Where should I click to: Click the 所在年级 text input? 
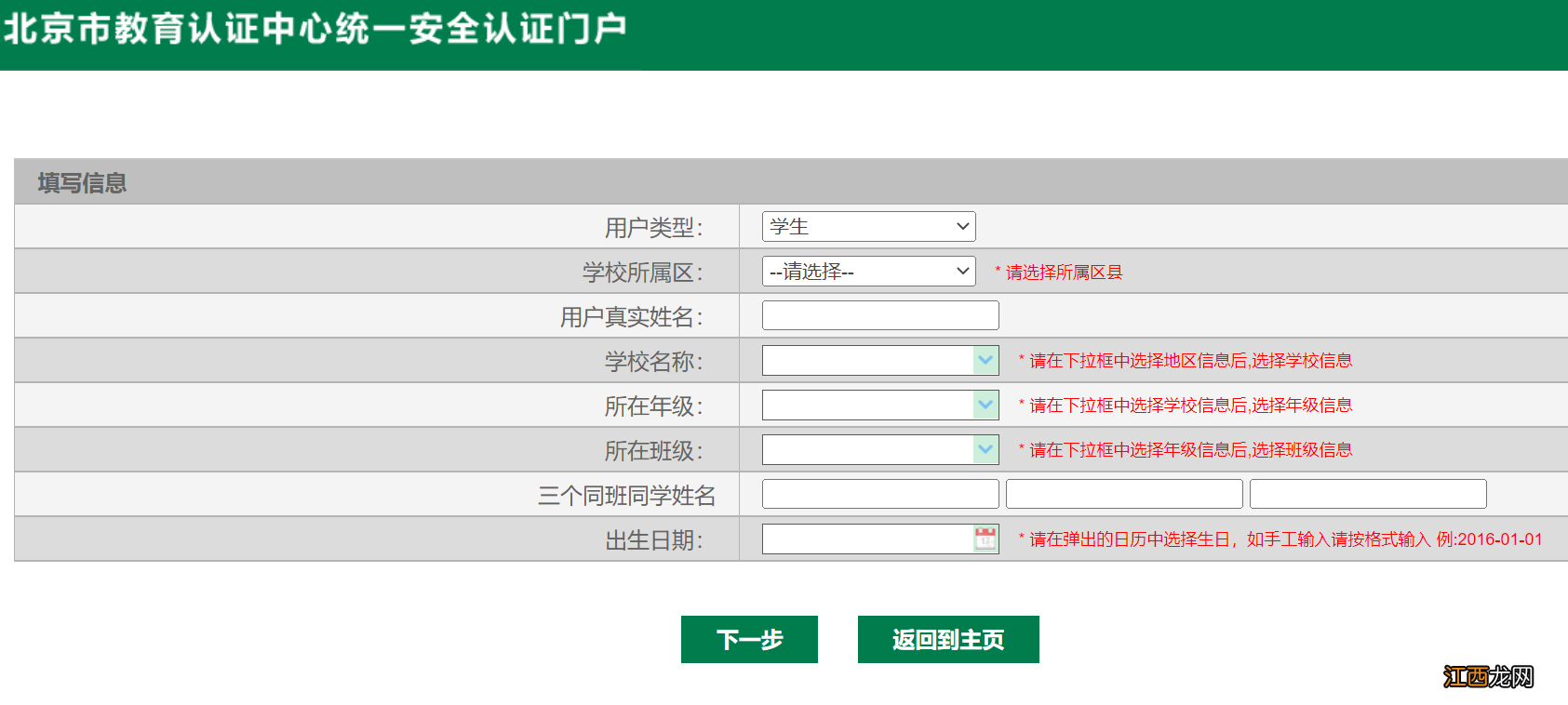point(867,405)
